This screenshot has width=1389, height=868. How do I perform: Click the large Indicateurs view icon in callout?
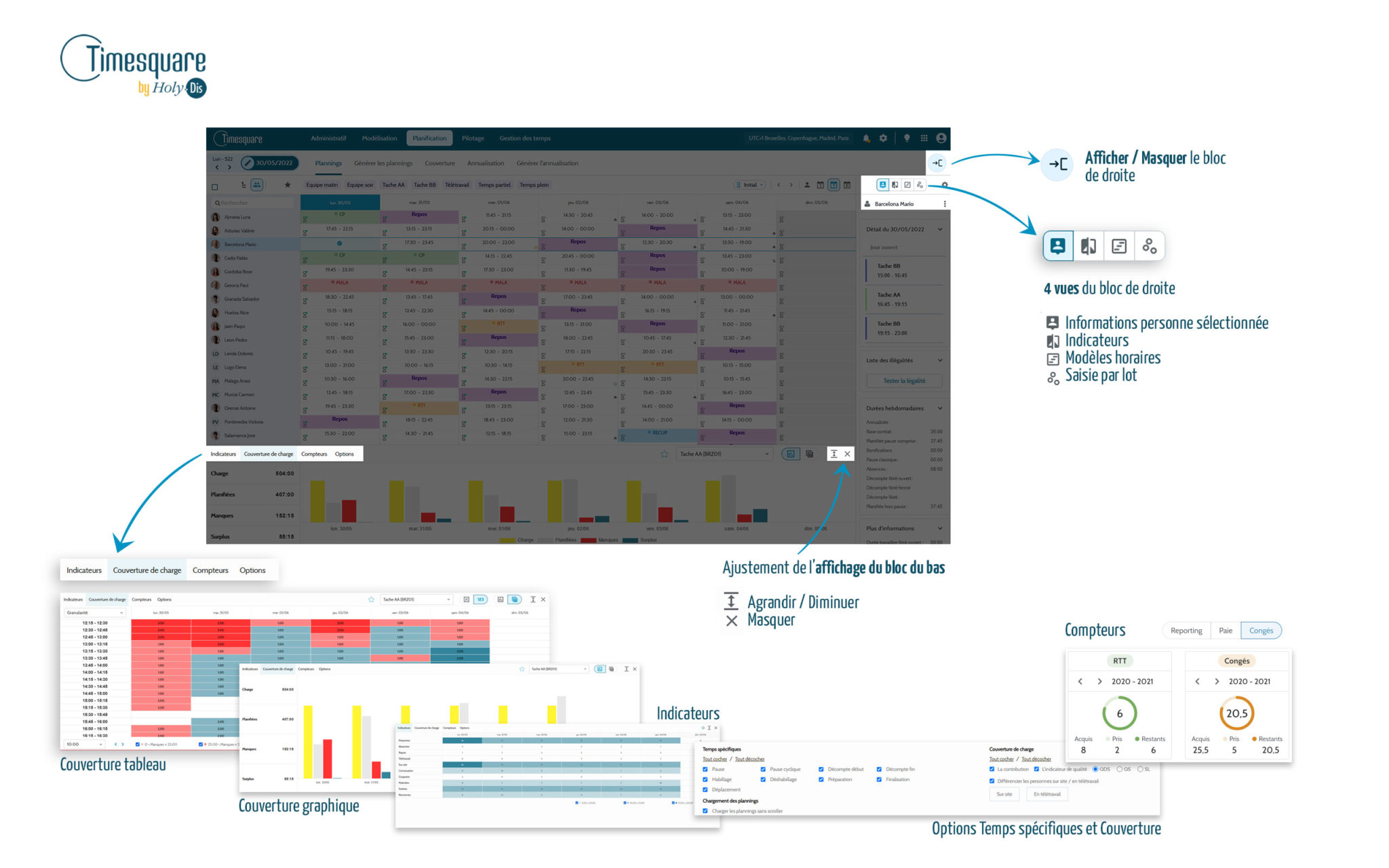1089,246
